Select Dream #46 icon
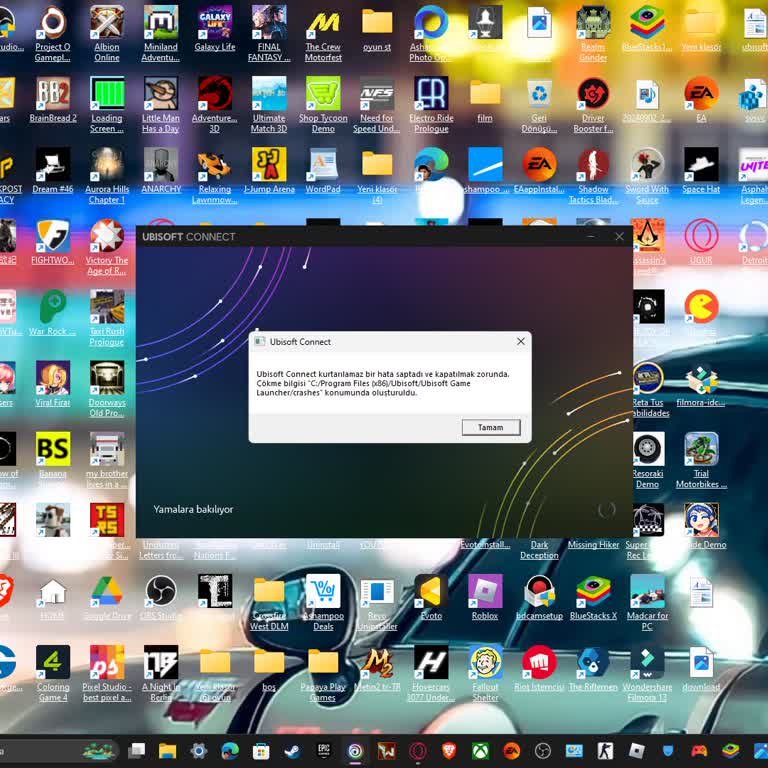Viewport: 768px width, 768px height. pos(53,171)
